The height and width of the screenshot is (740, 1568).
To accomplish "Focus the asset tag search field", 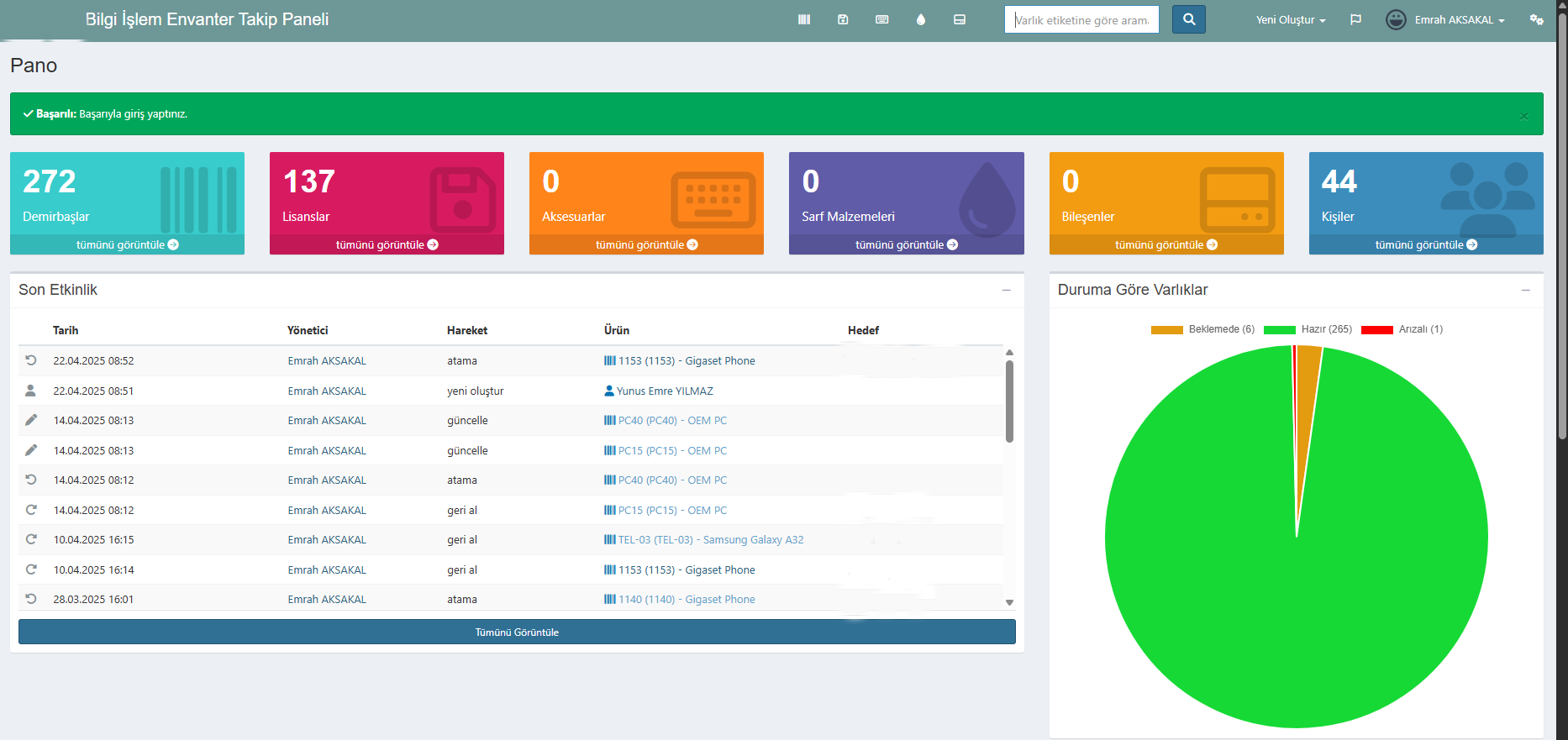I will (1081, 19).
